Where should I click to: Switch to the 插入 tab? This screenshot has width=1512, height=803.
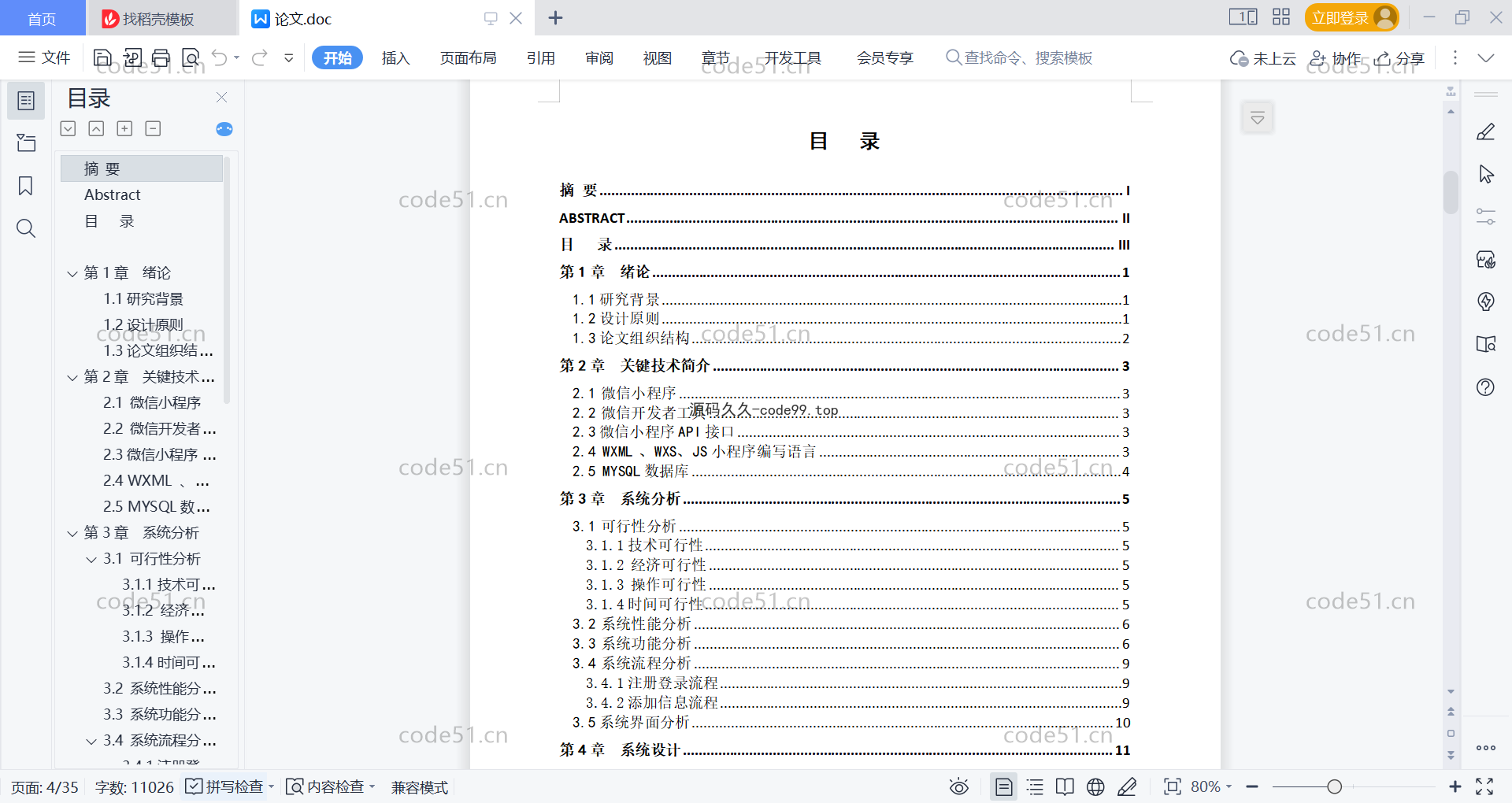395,57
